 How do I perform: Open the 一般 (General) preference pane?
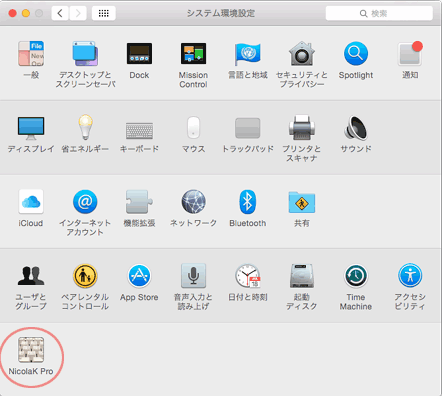coord(31,54)
